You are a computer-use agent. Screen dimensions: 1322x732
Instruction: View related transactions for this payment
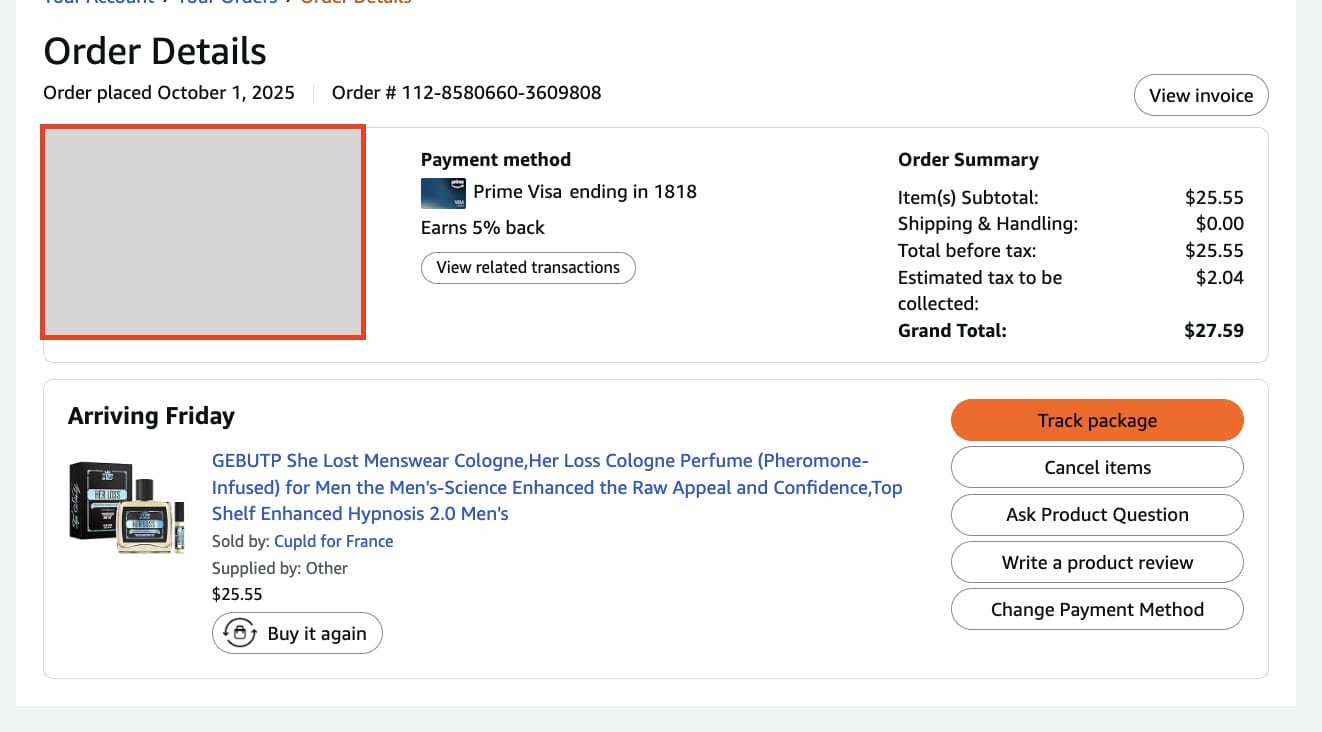528,268
